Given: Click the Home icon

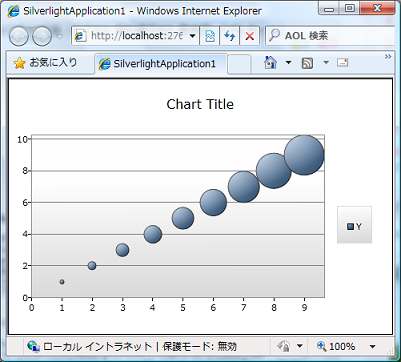Looking at the screenshot, I should point(270,63).
